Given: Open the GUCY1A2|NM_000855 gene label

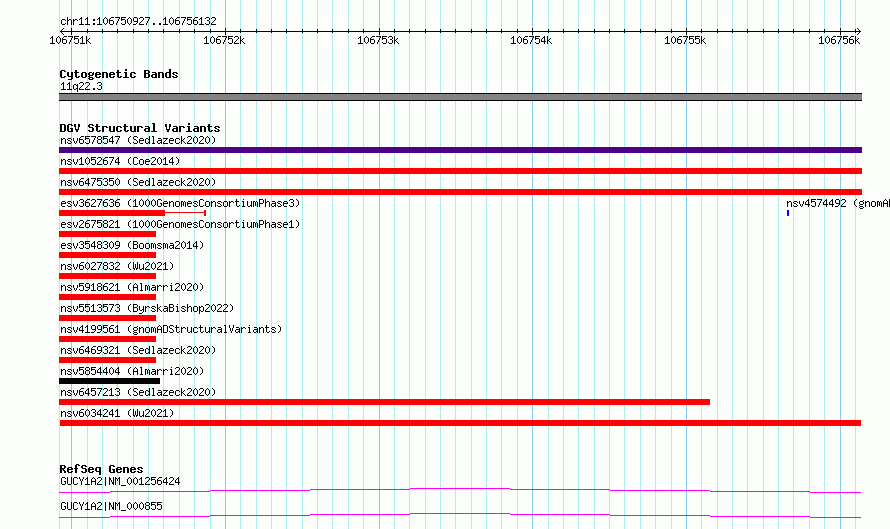Looking at the screenshot, I should (x=111, y=506).
